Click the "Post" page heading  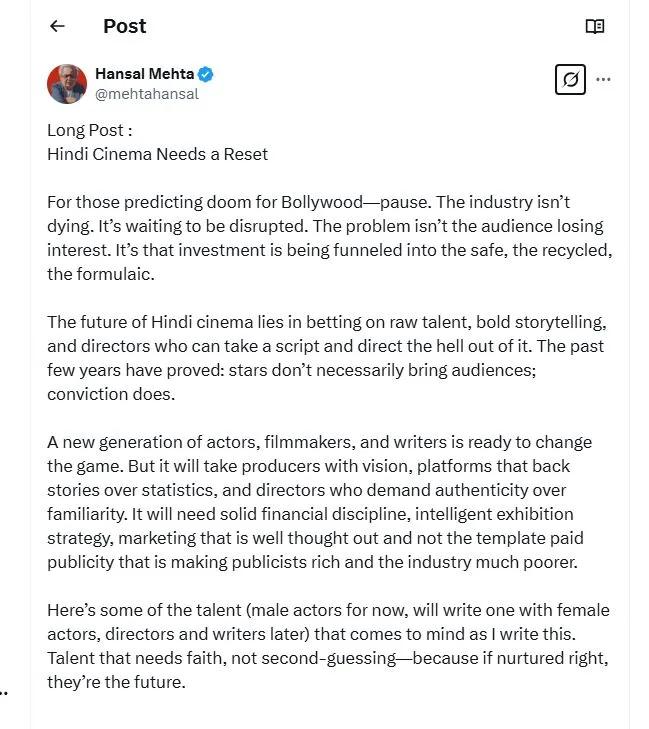124,27
